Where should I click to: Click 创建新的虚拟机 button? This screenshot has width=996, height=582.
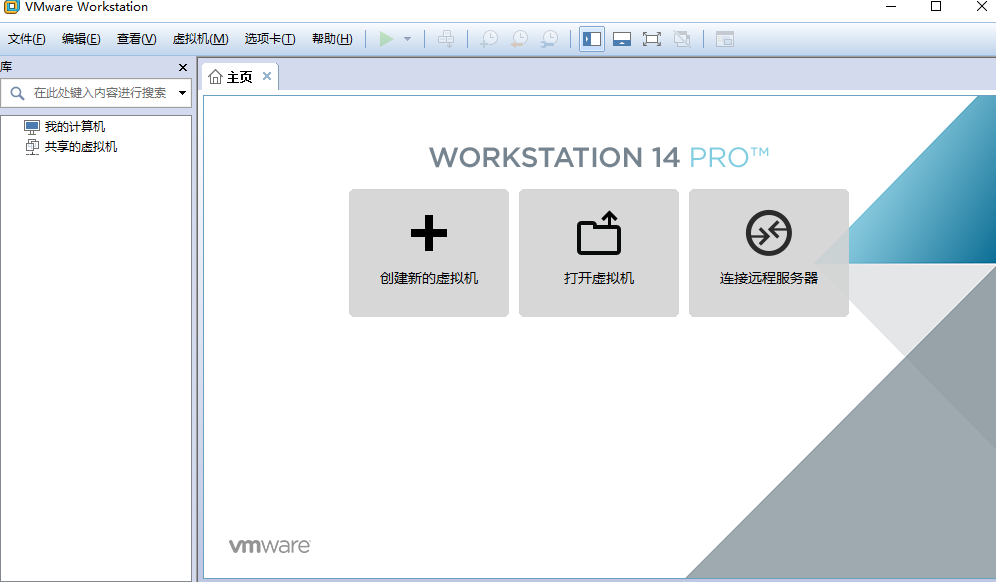pyautogui.click(x=429, y=253)
